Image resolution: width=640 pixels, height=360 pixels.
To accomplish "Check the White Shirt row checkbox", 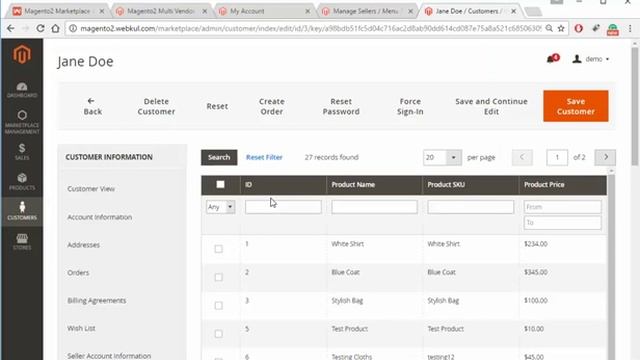I will coord(218,249).
